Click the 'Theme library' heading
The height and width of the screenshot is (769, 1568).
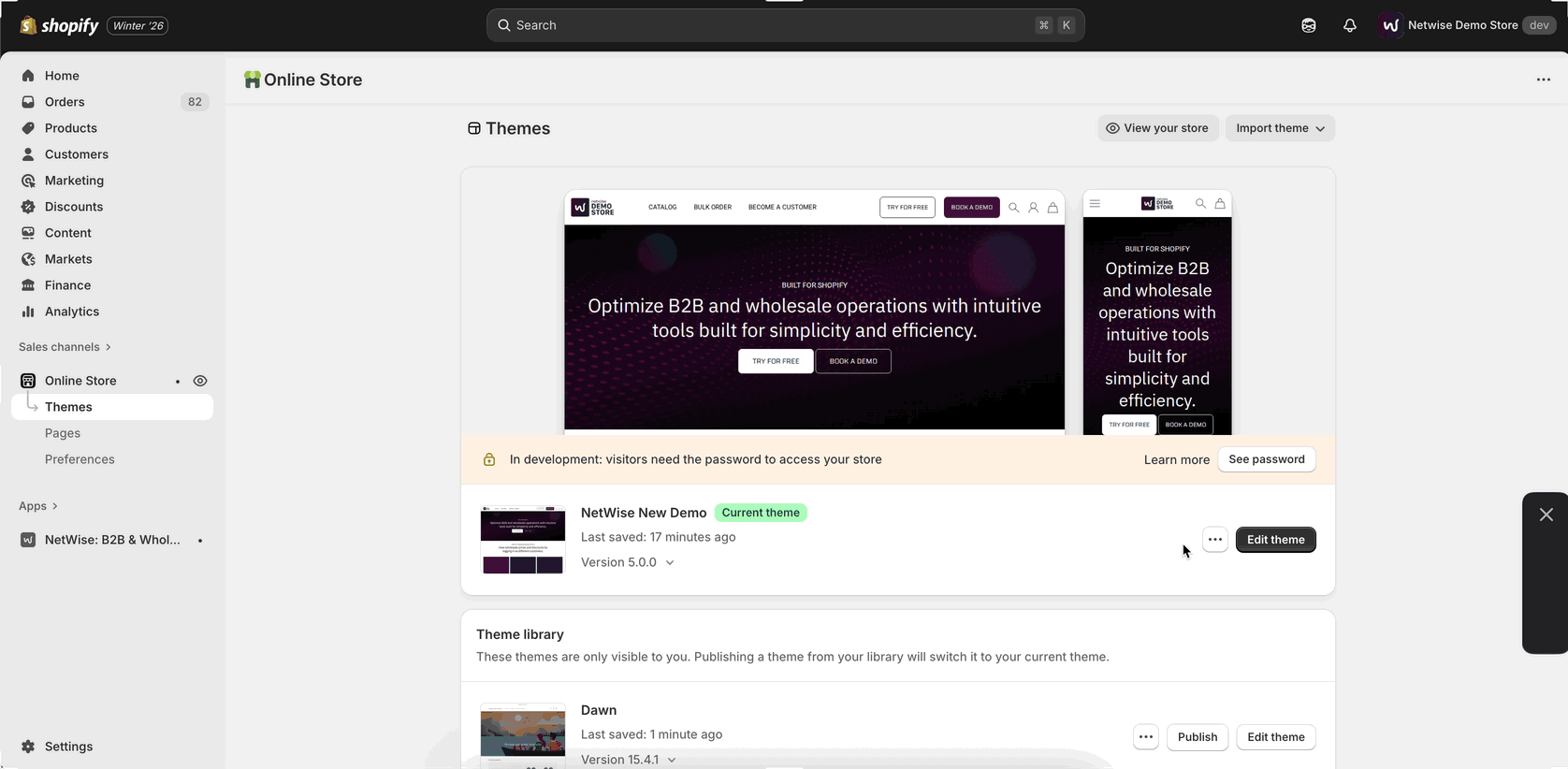point(520,634)
